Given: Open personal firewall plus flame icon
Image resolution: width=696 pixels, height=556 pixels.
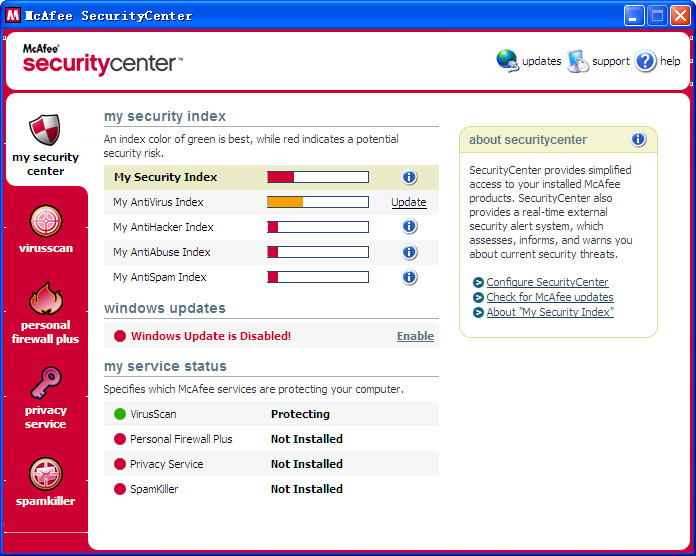Looking at the screenshot, I should pyautogui.click(x=46, y=298).
